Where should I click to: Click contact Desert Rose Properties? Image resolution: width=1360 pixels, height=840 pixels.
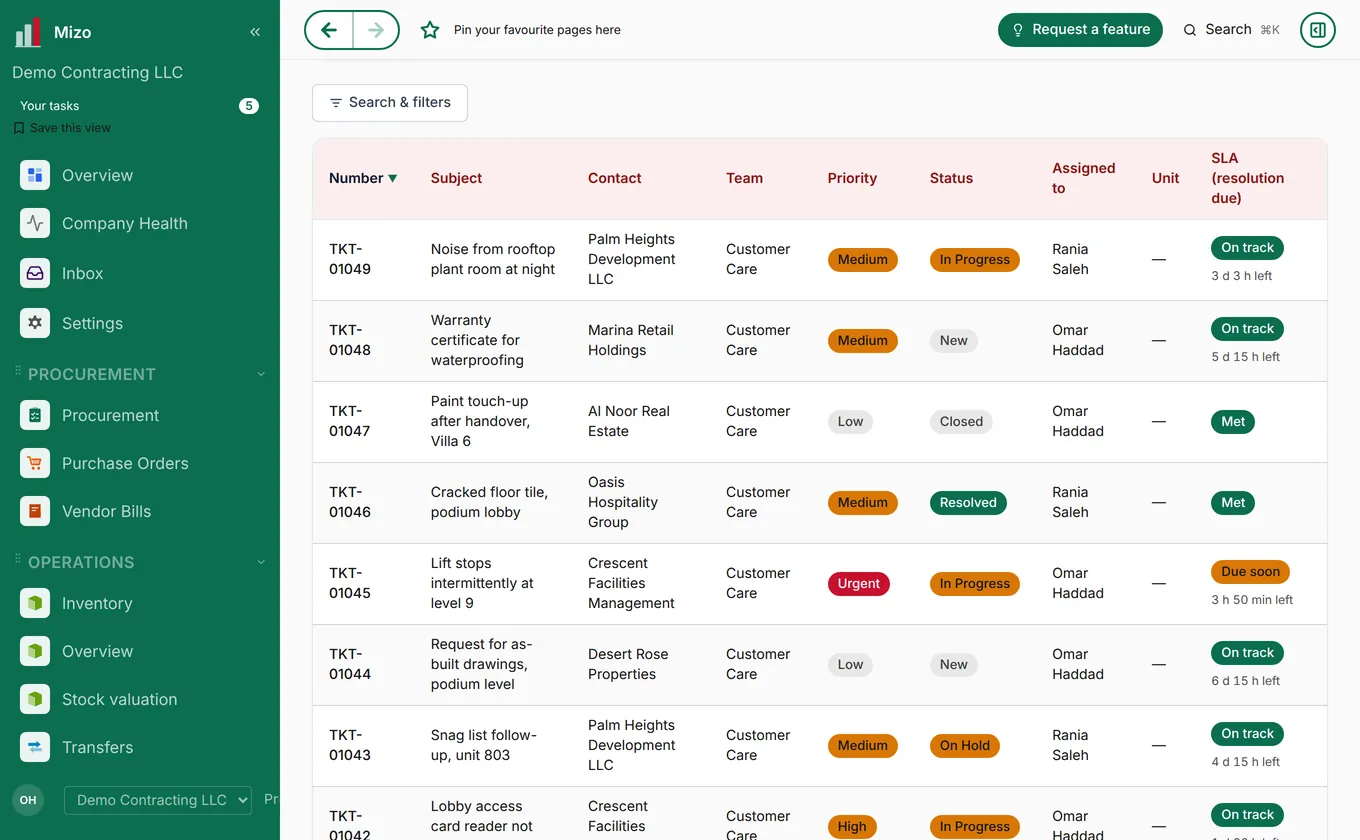tap(628, 664)
